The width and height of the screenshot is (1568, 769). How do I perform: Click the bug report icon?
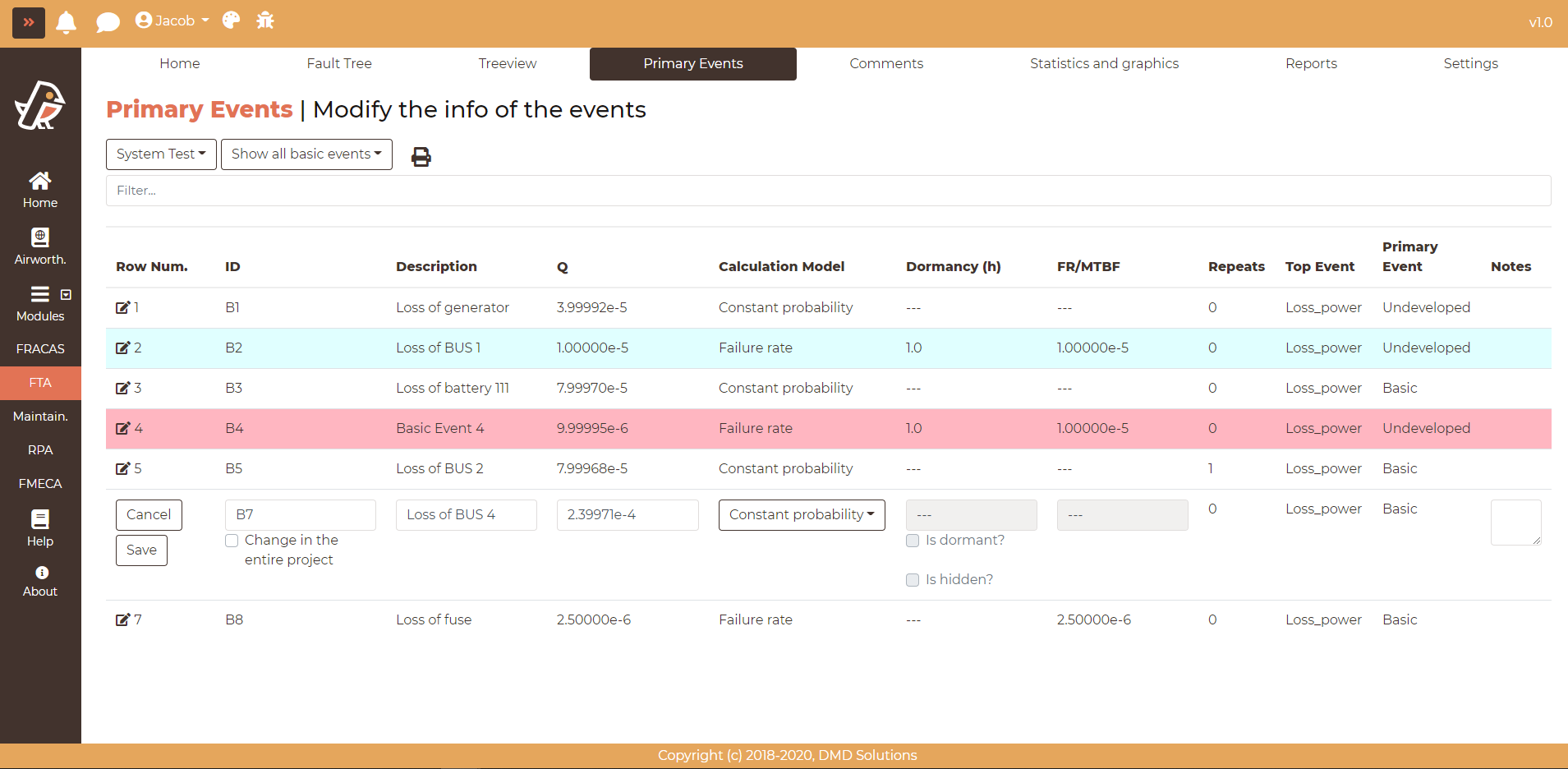(264, 21)
